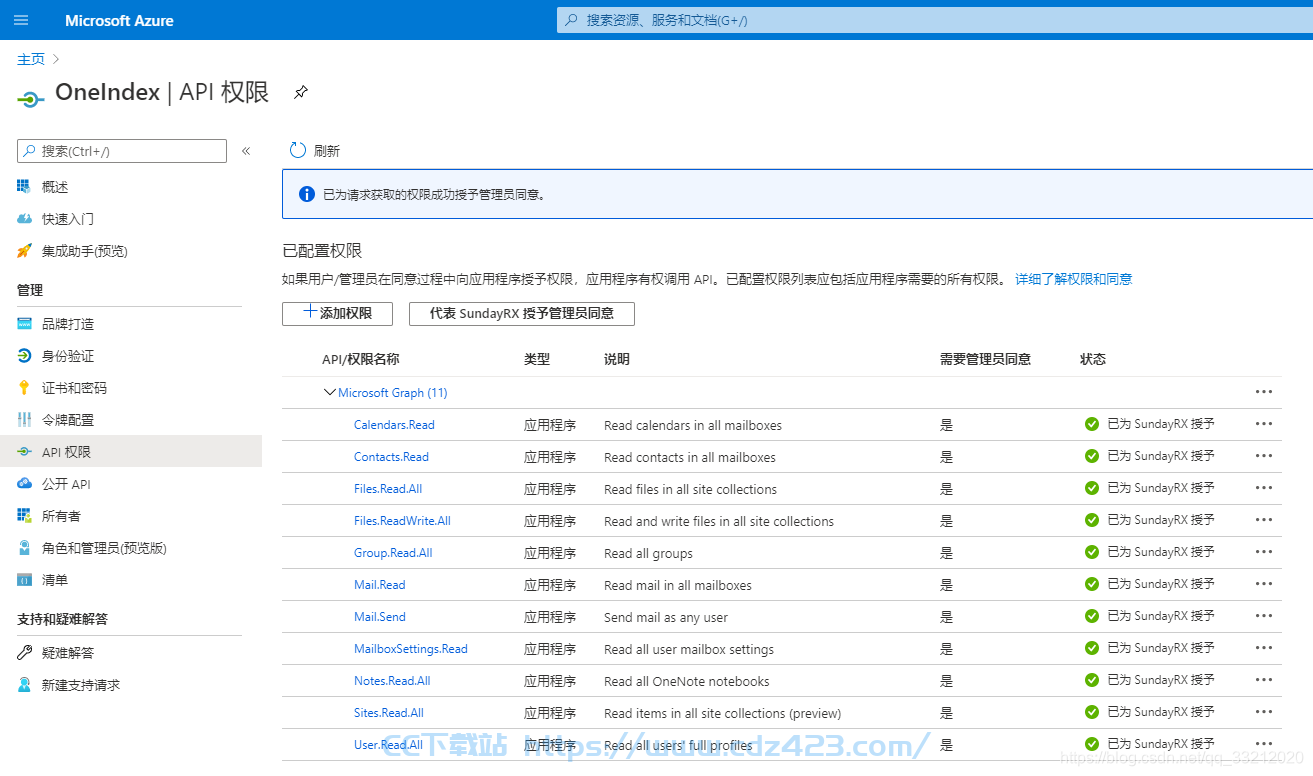Image resolution: width=1313 pixels, height=776 pixels.
Task: Open the Mail.Send permission link
Action: coord(380,617)
